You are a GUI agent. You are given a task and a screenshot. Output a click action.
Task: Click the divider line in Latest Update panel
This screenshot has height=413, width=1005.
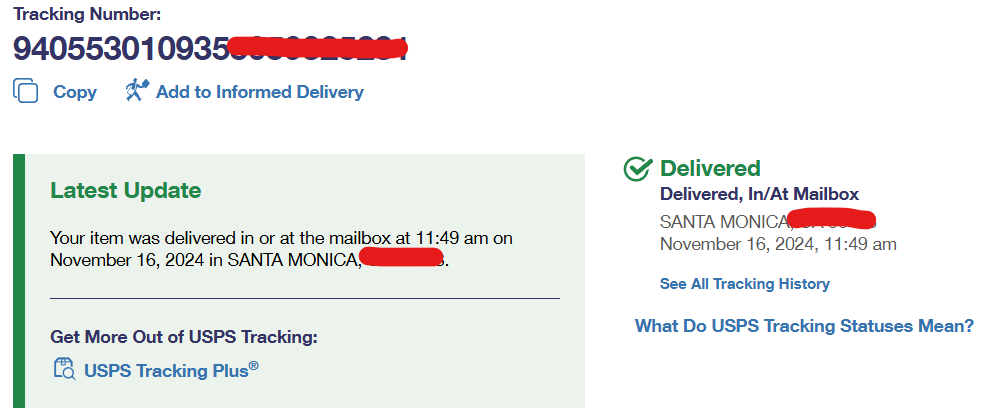[x=304, y=298]
